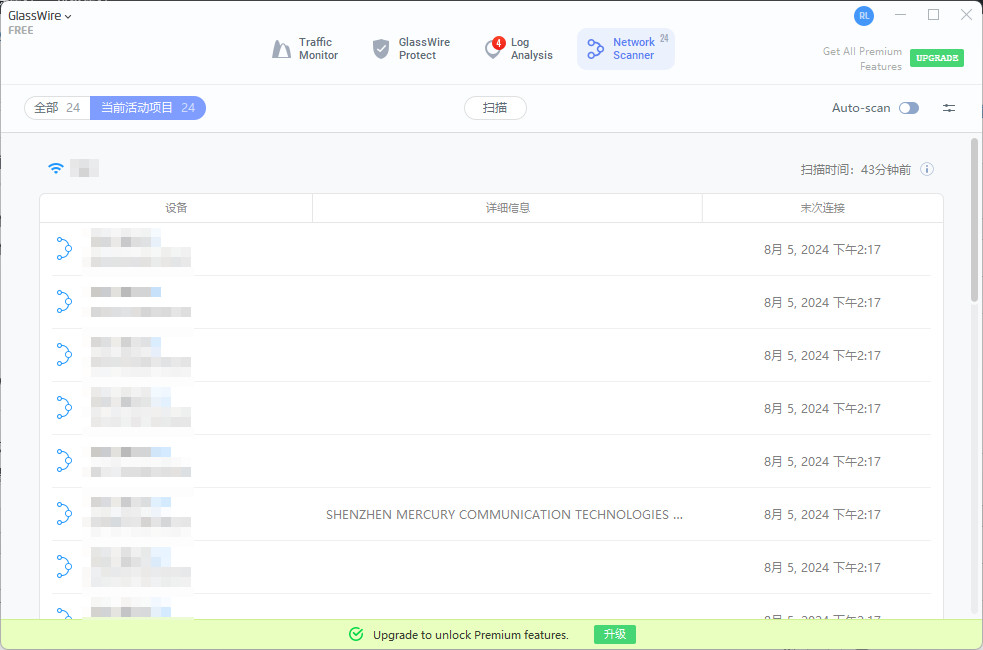Image resolution: width=983 pixels, height=650 pixels.
Task: Select the Network Scanner tab
Action: pyautogui.click(x=625, y=49)
